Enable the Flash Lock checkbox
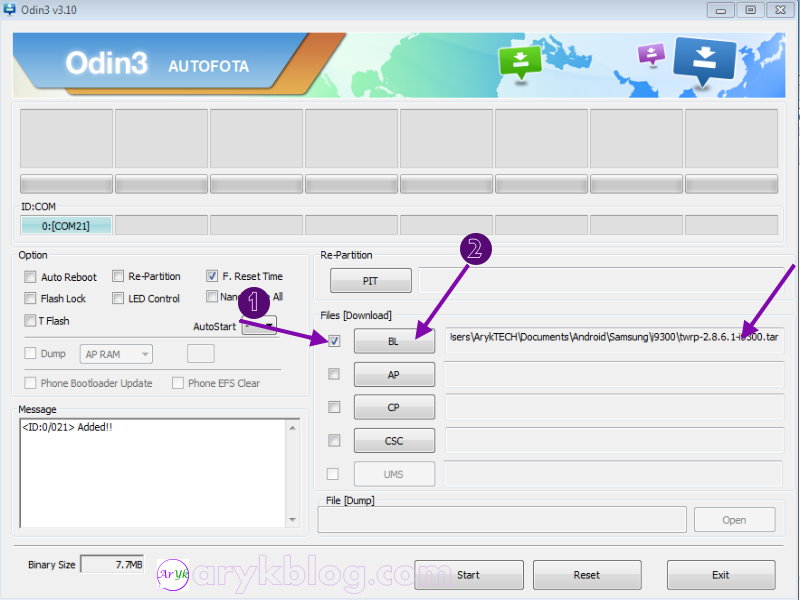Screen dimensions: 800x600 30,298
